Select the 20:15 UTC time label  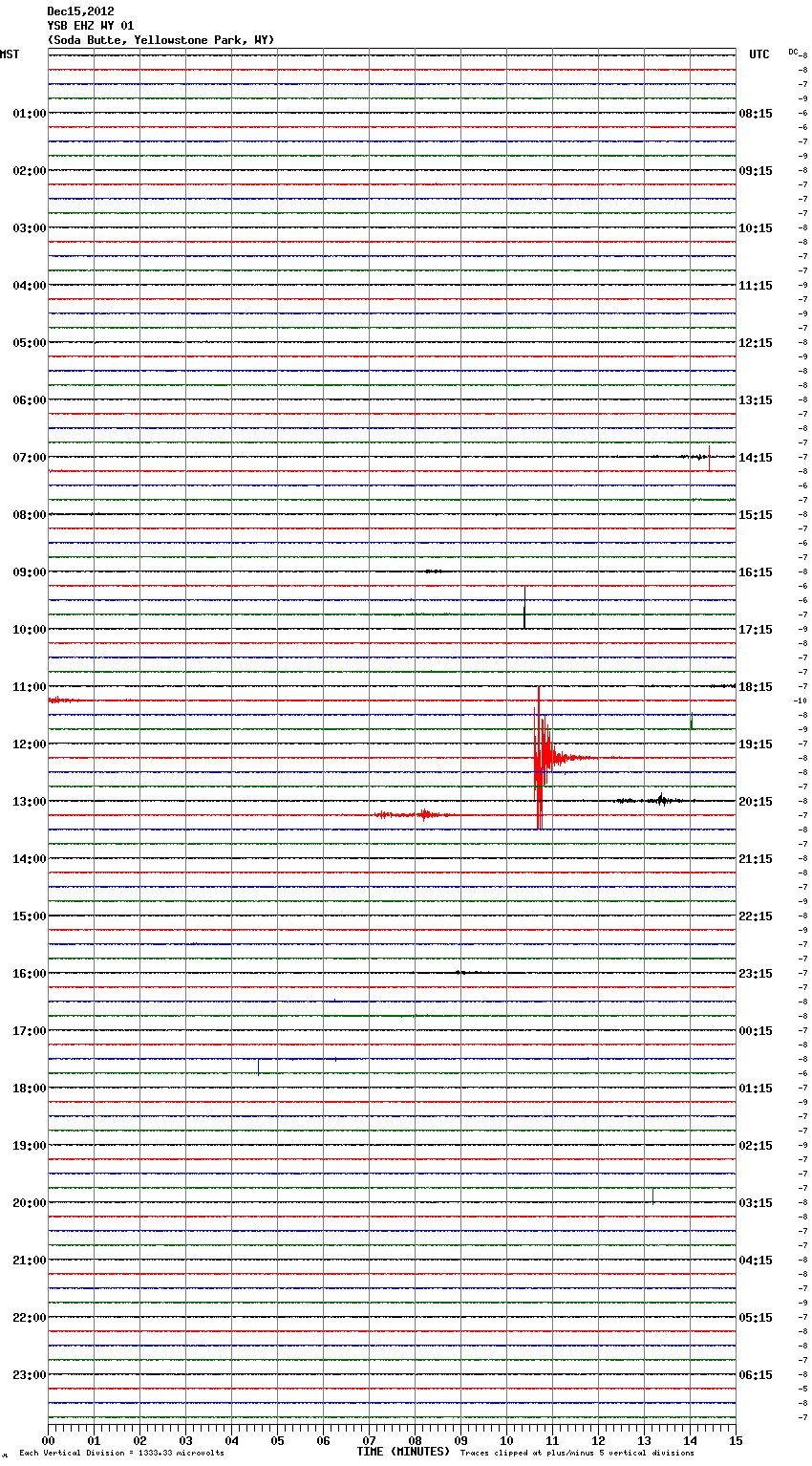tap(756, 802)
